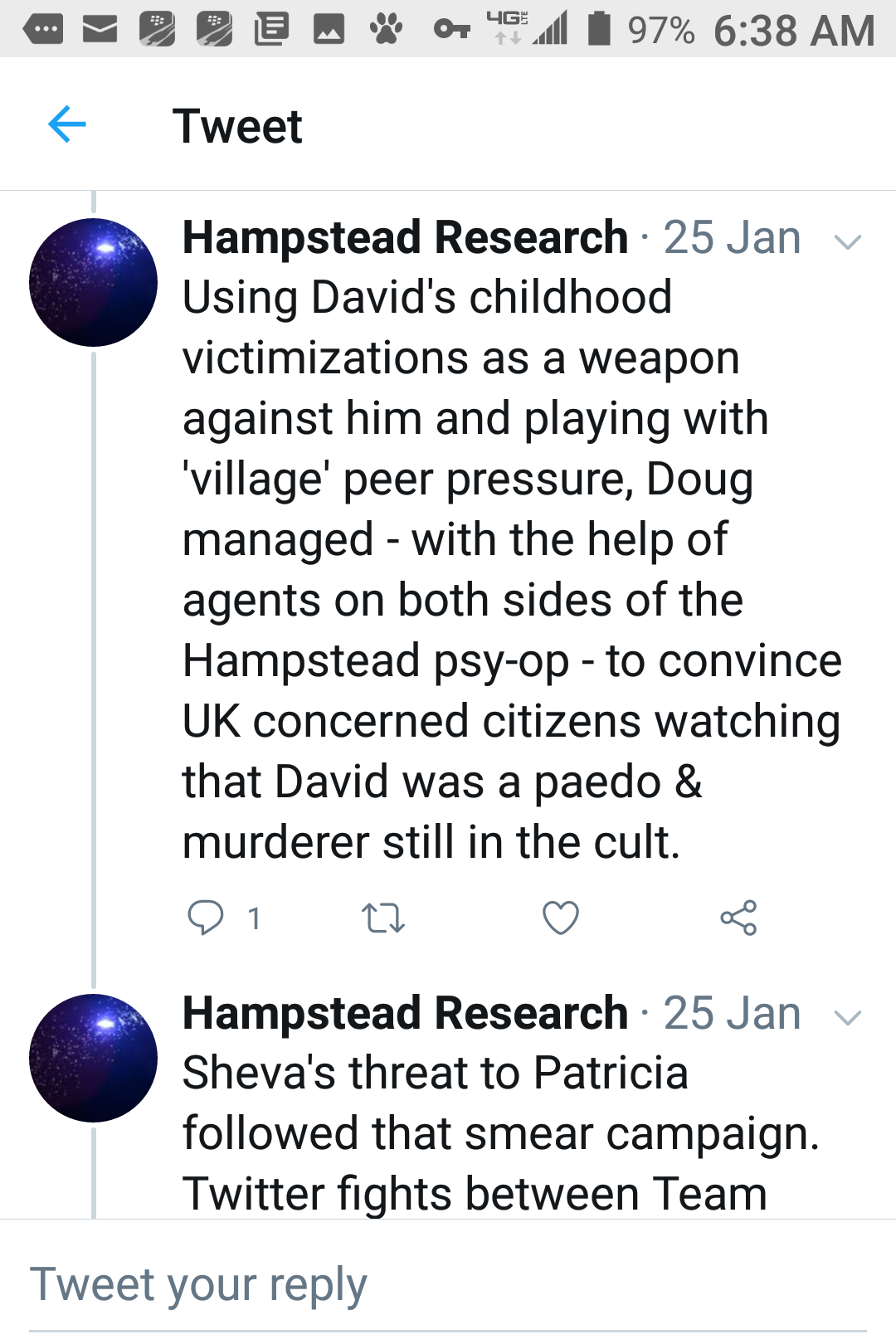This screenshot has height=1344, width=896.
Task: Expand second tweet's dropdown chevron
Action: click(847, 1017)
